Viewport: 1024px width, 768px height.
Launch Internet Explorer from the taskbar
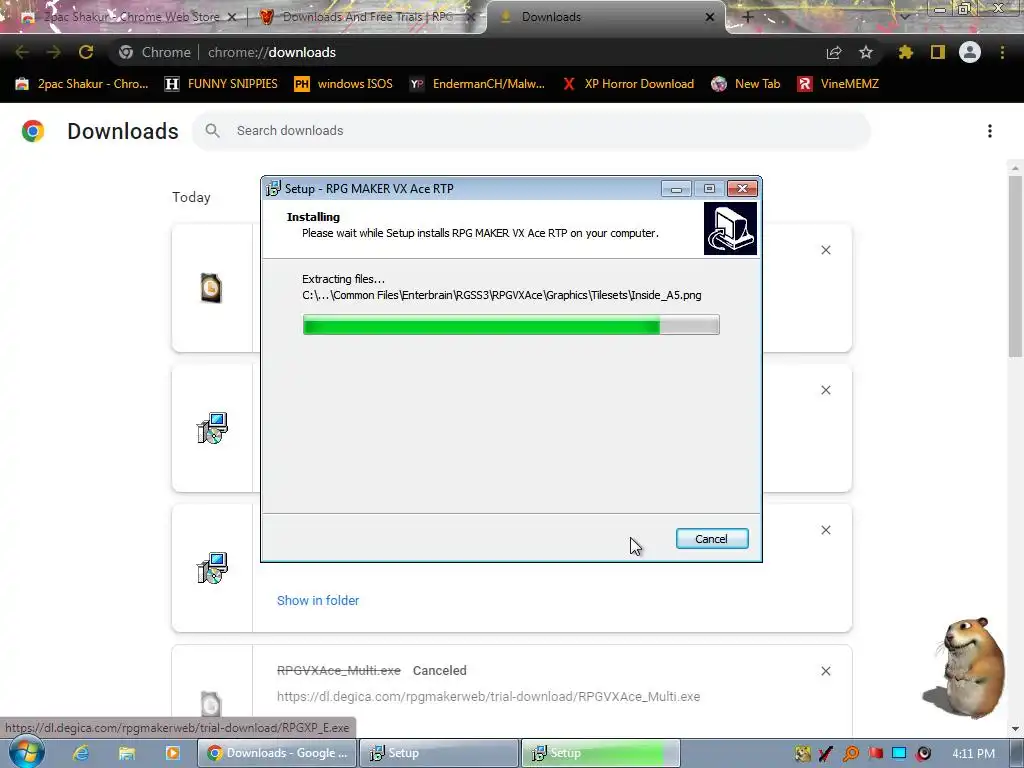81,753
